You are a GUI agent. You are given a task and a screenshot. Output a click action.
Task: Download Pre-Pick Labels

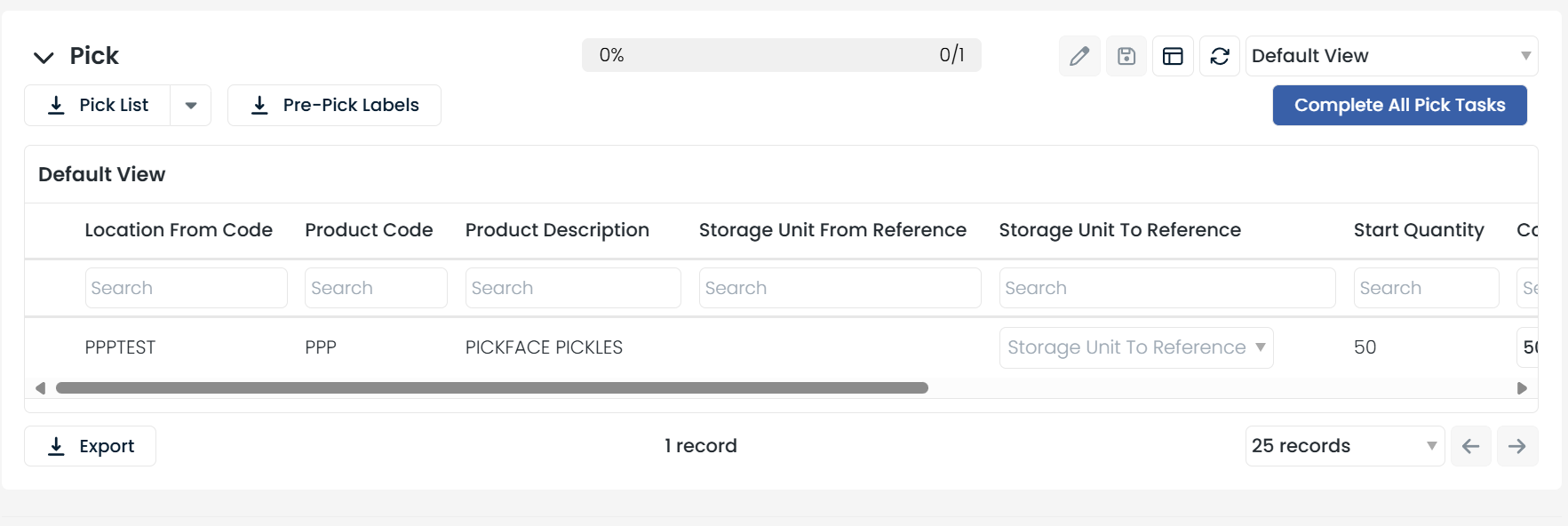tap(334, 105)
